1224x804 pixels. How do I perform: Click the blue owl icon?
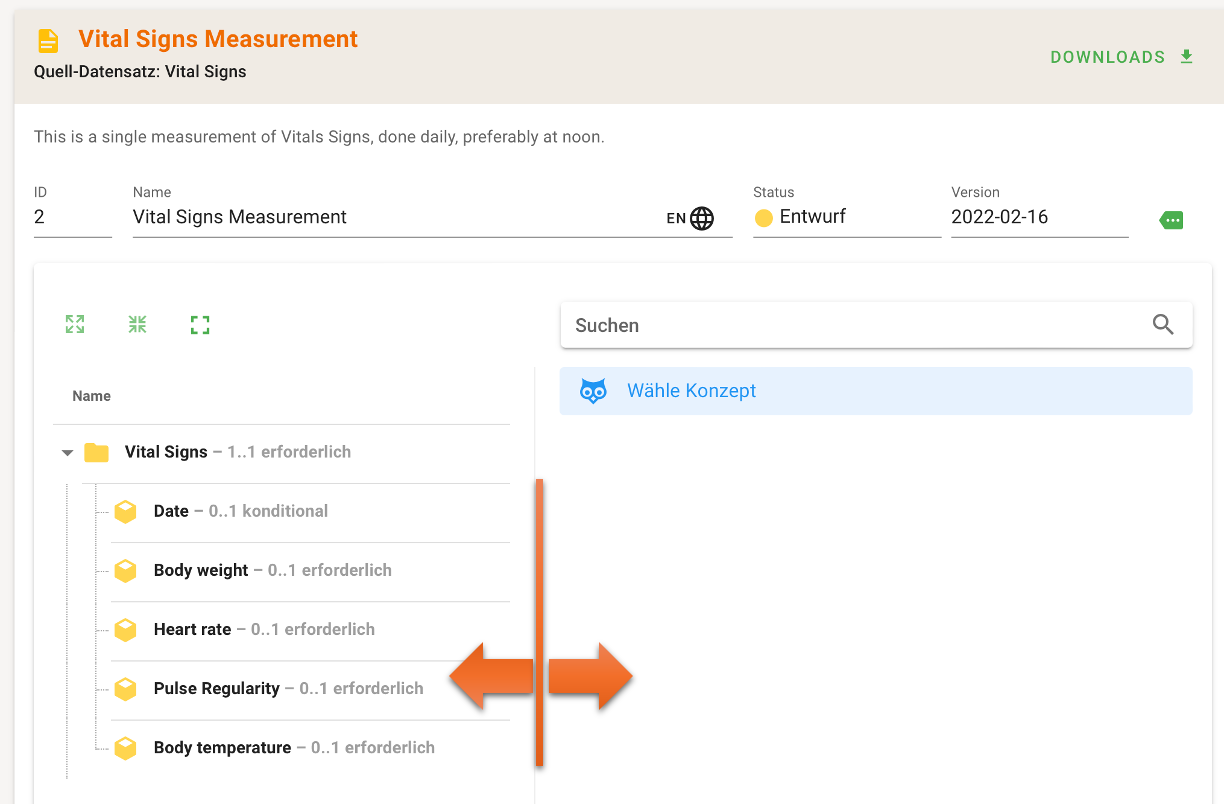(x=593, y=391)
